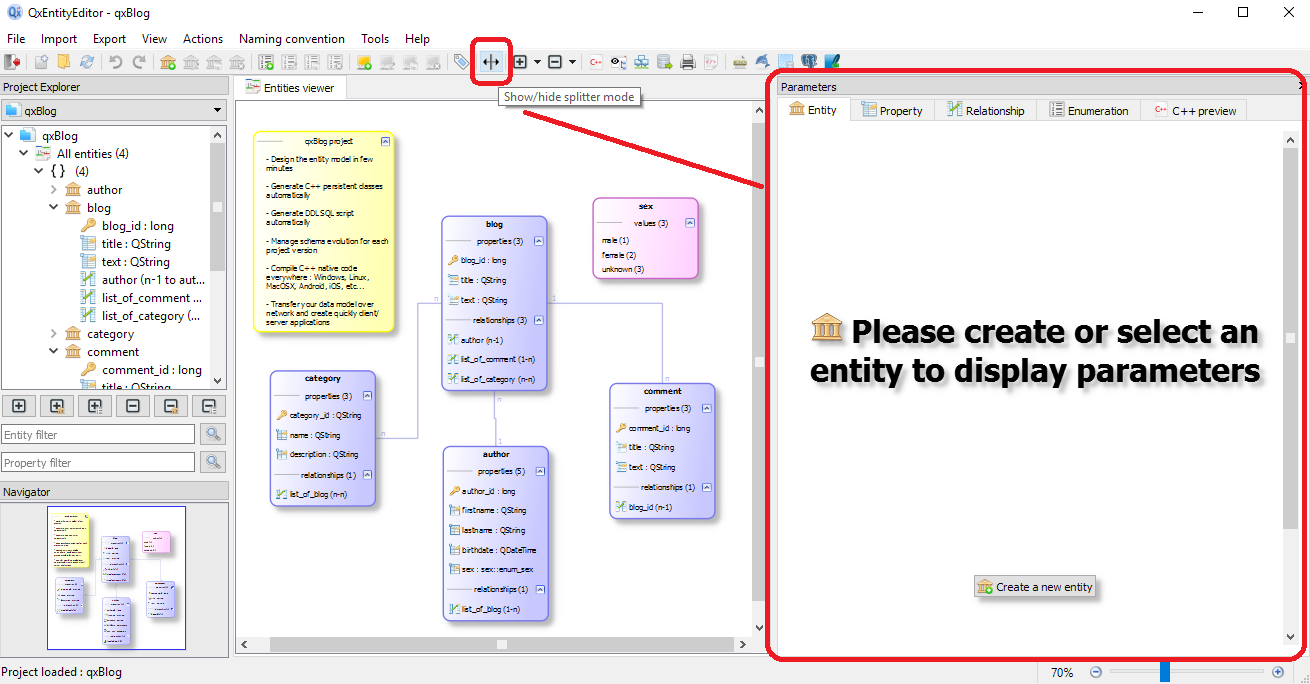This screenshot has width=1310, height=684.
Task: Click the search icon beside Entity filter
Action: pyautogui.click(x=212, y=434)
